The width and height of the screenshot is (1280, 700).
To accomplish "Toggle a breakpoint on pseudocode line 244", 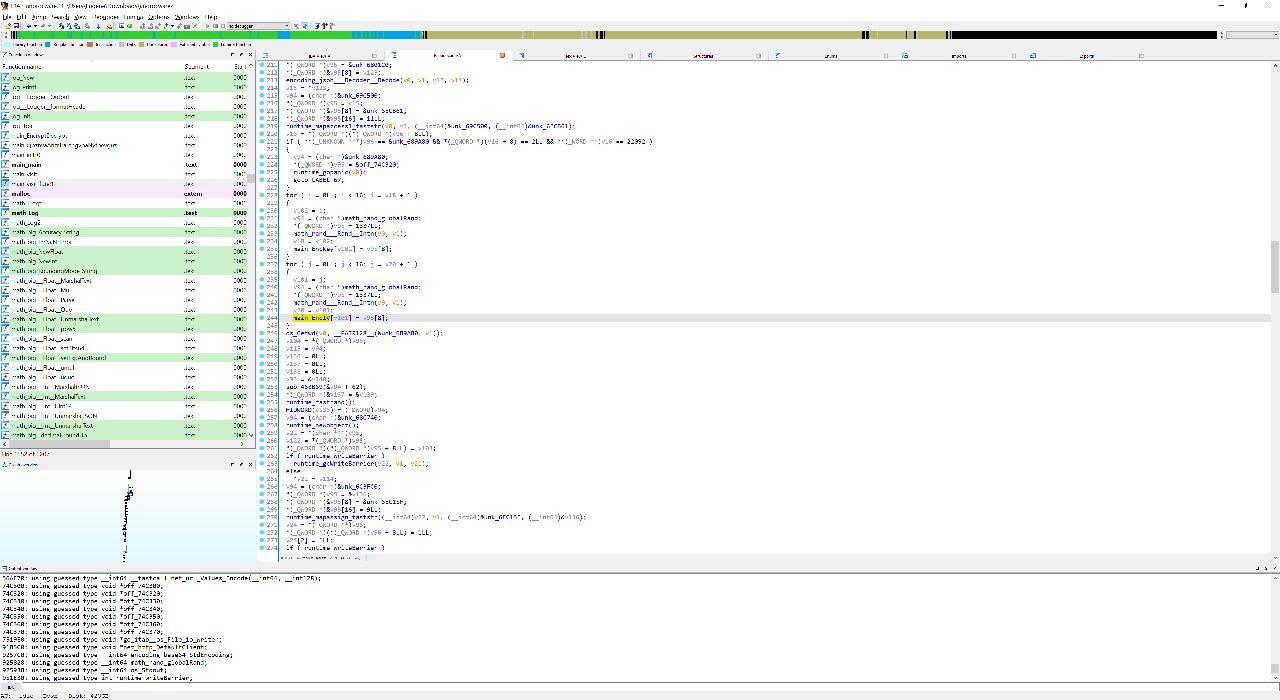I will pos(264,317).
